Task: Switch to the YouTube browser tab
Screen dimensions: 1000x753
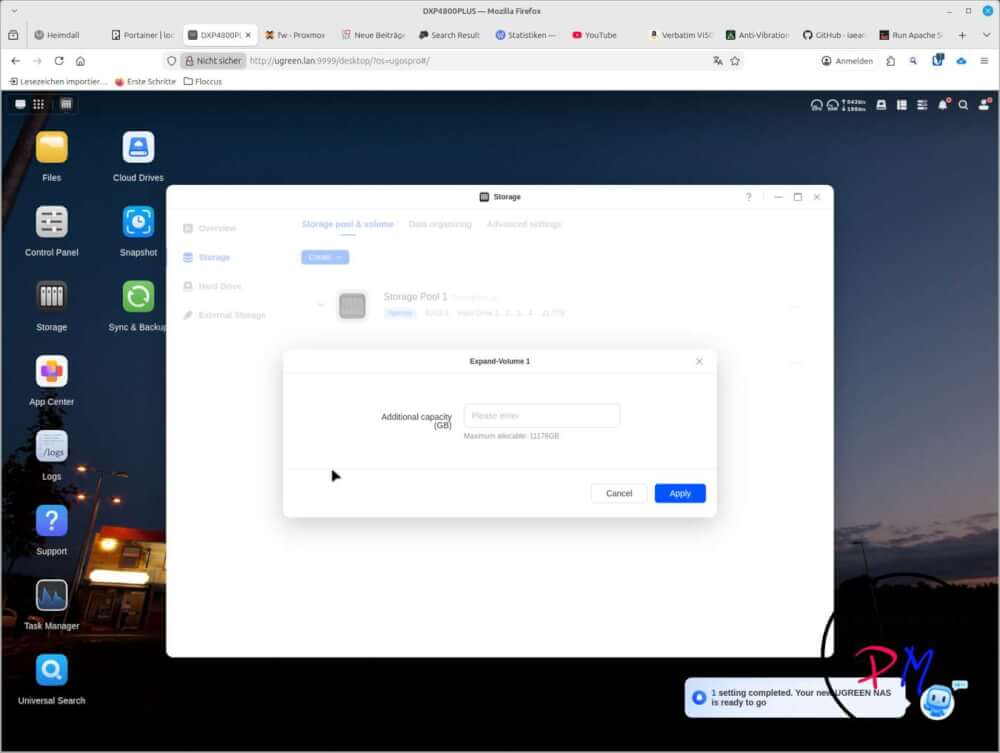Action: click(600, 35)
